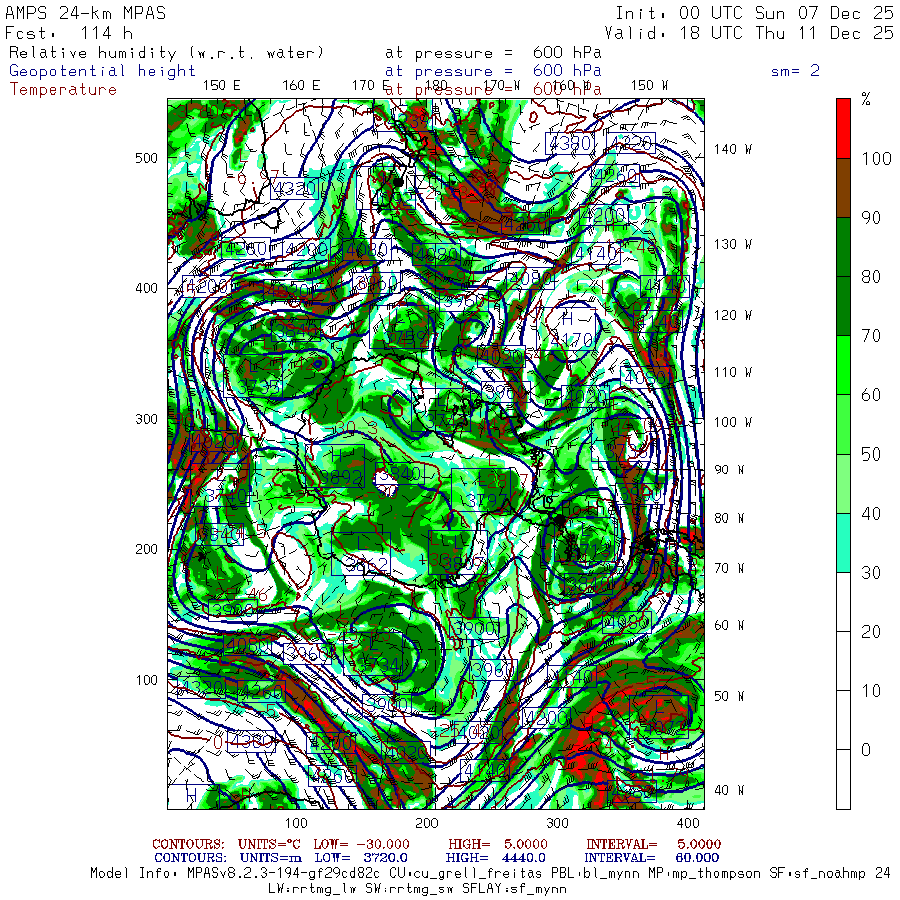
Task: Click the blue 'Geopotential height' label
Action: 102,71
